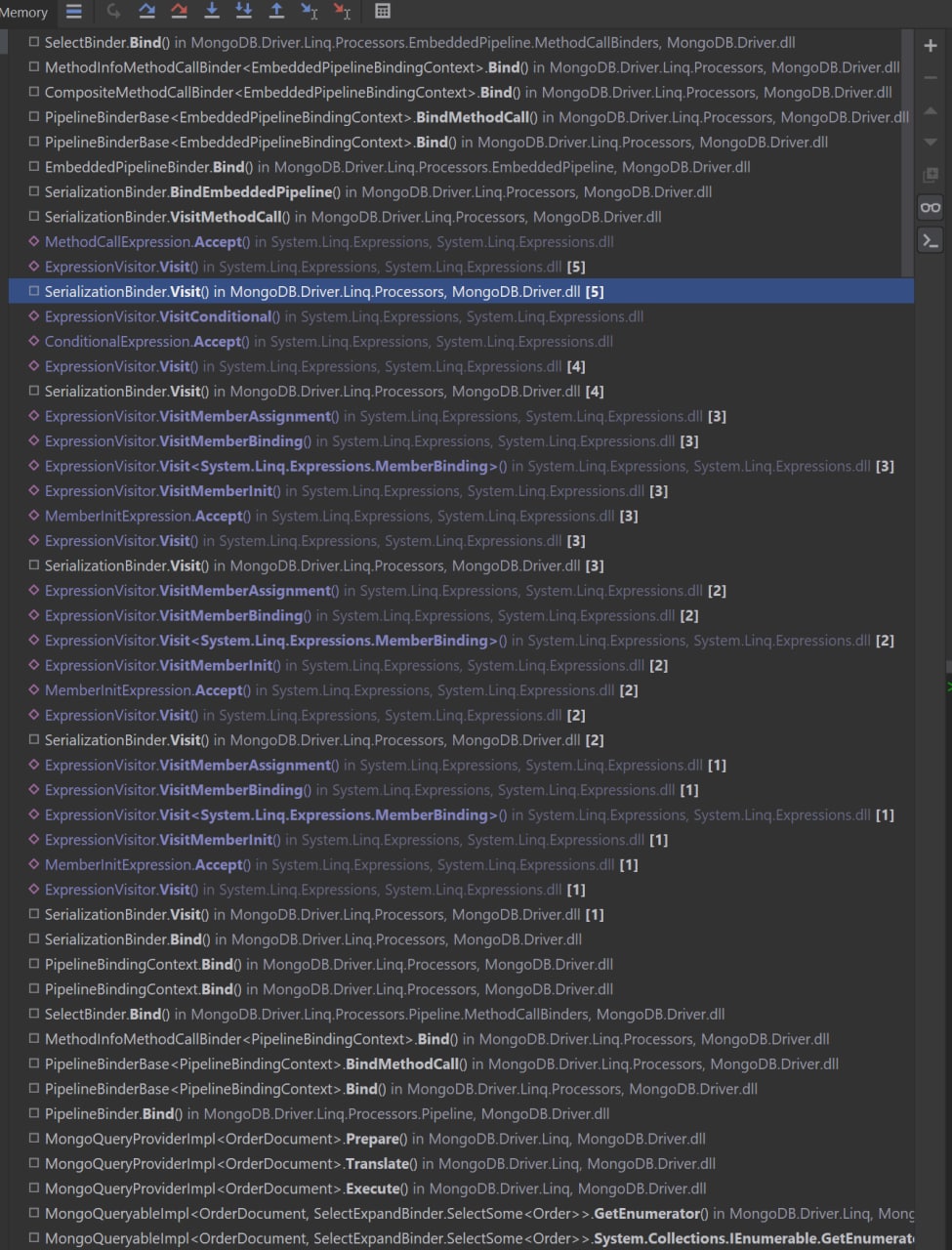
Task: Select MongoQueryProviderImpl<OrderDocument>.Translate() frame
Action: coord(461,1164)
